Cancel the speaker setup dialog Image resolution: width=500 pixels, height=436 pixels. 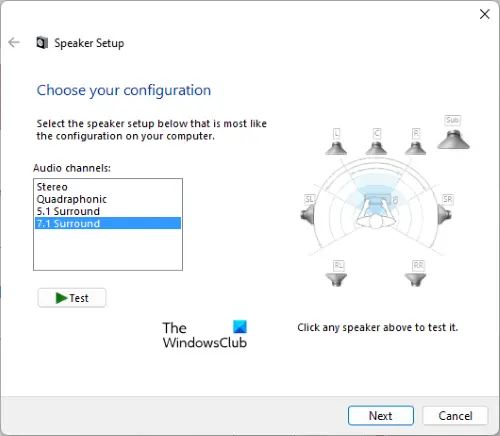click(455, 416)
